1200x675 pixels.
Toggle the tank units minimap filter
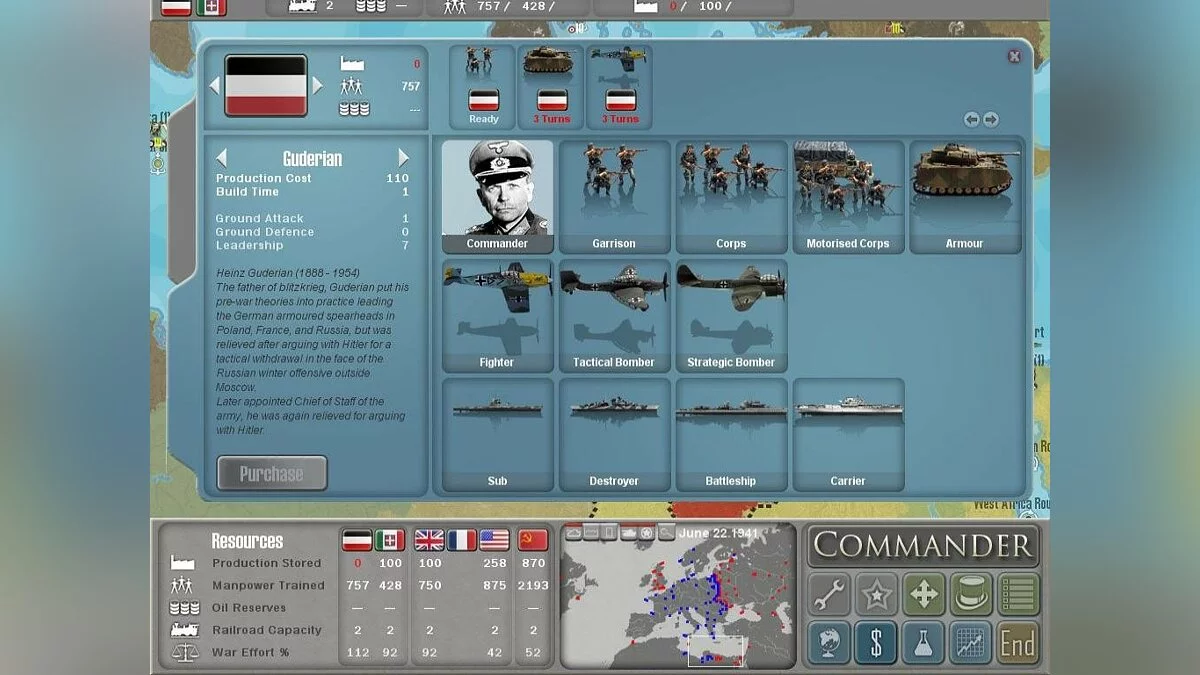click(628, 532)
